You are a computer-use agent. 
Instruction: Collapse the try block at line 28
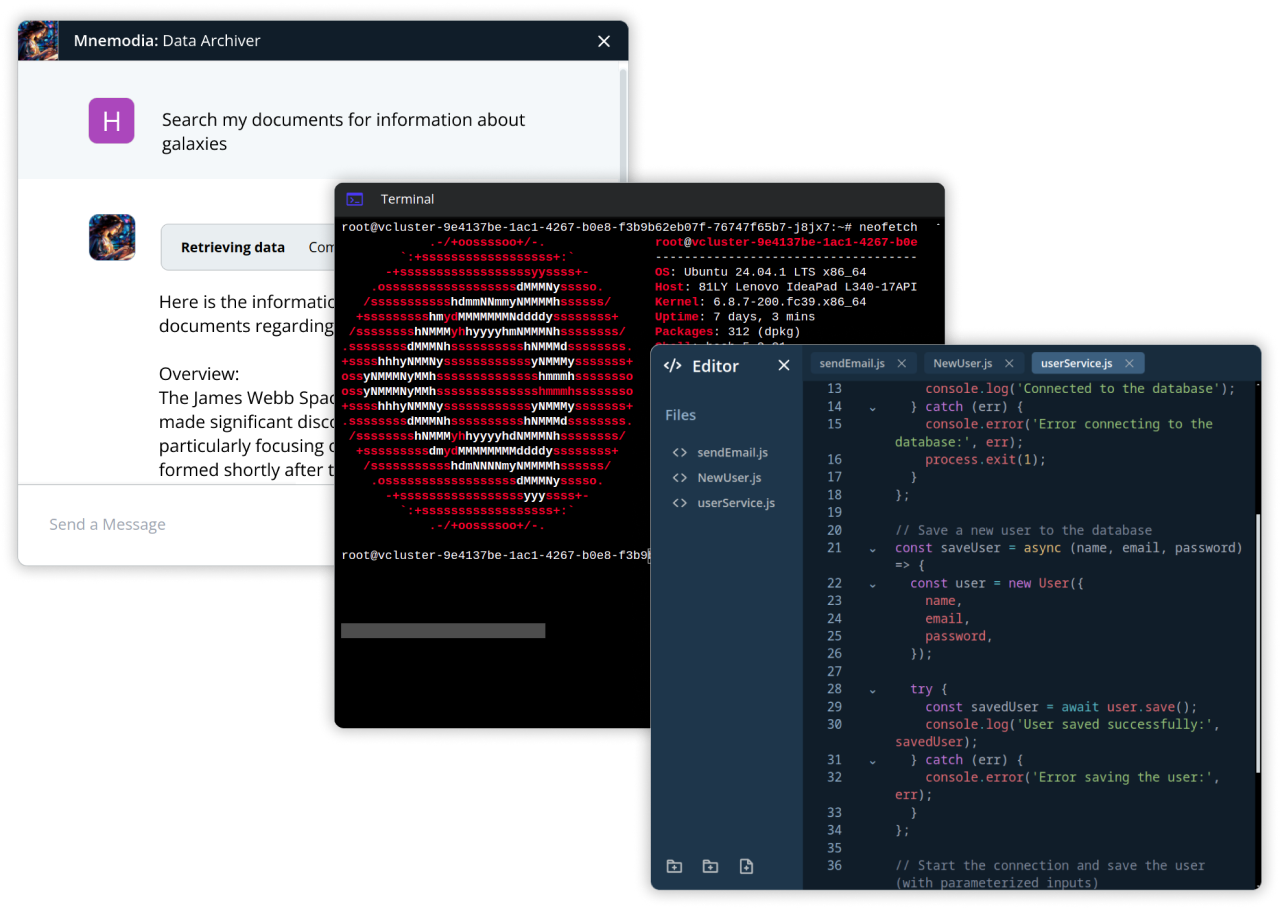(872, 690)
